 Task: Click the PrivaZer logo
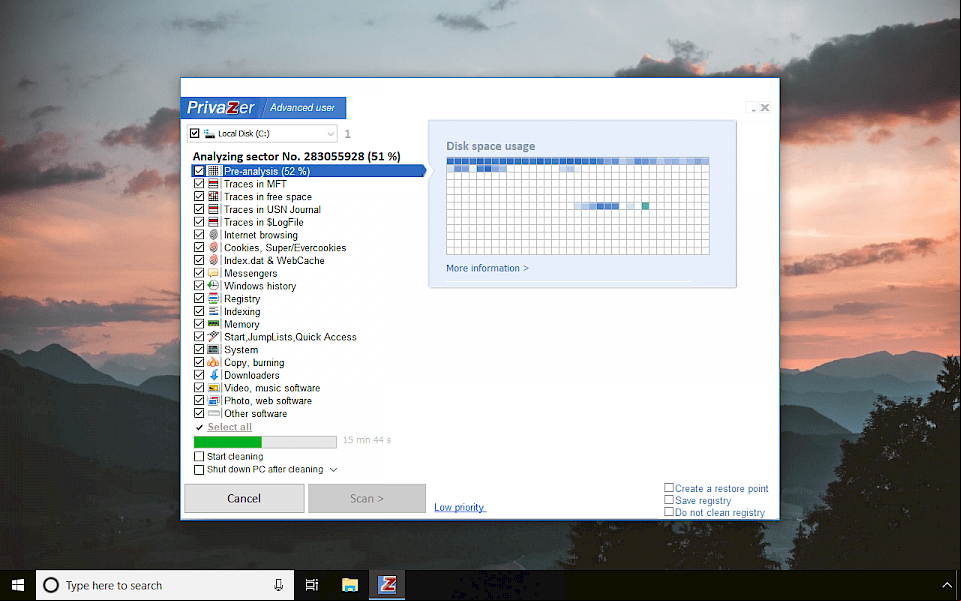click(221, 108)
